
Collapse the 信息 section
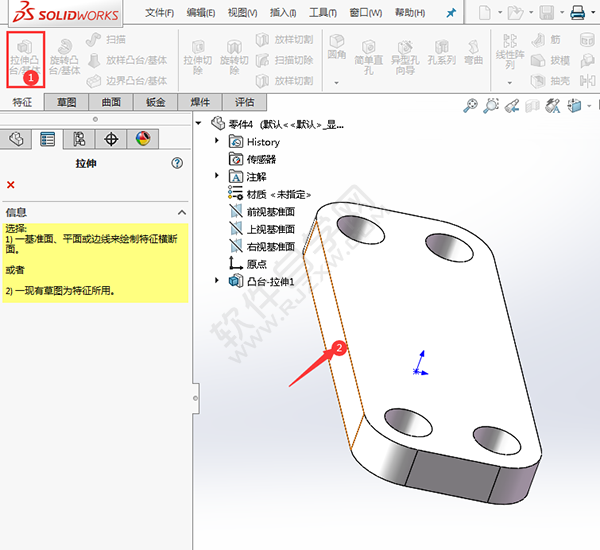[181, 212]
